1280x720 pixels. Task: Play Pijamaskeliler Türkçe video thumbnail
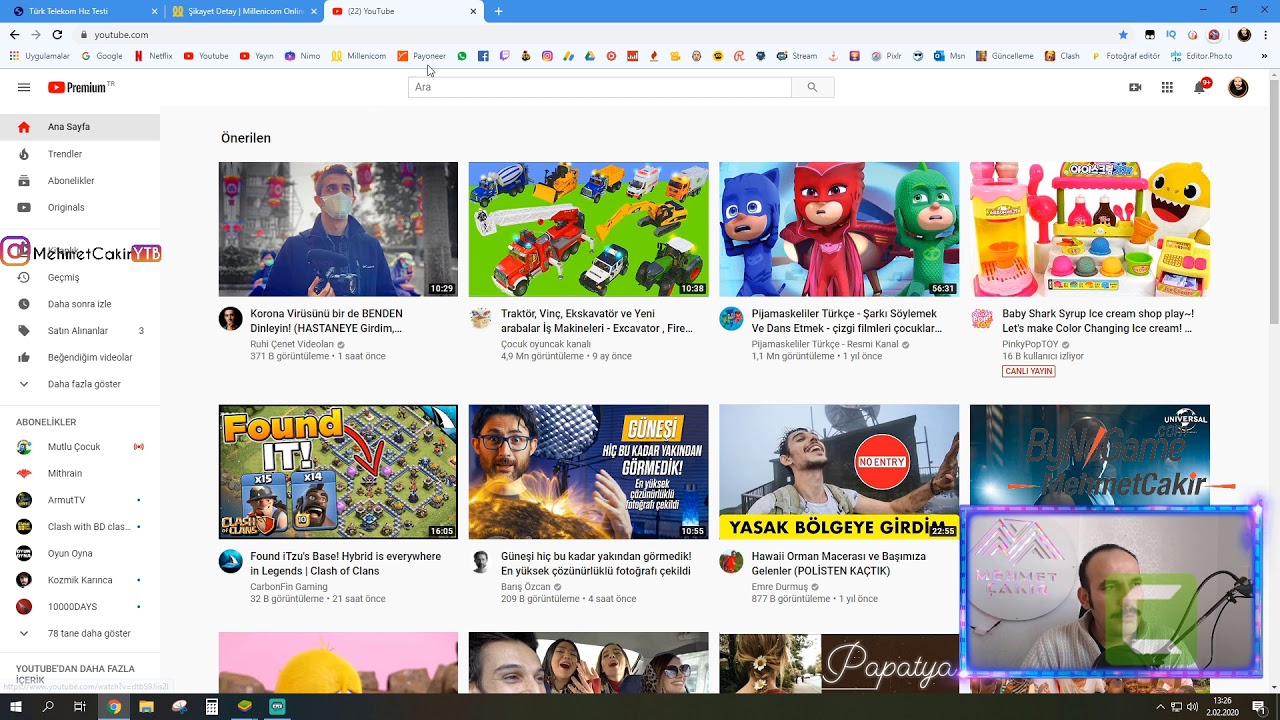pyautogui.click(x=839, y=229)
